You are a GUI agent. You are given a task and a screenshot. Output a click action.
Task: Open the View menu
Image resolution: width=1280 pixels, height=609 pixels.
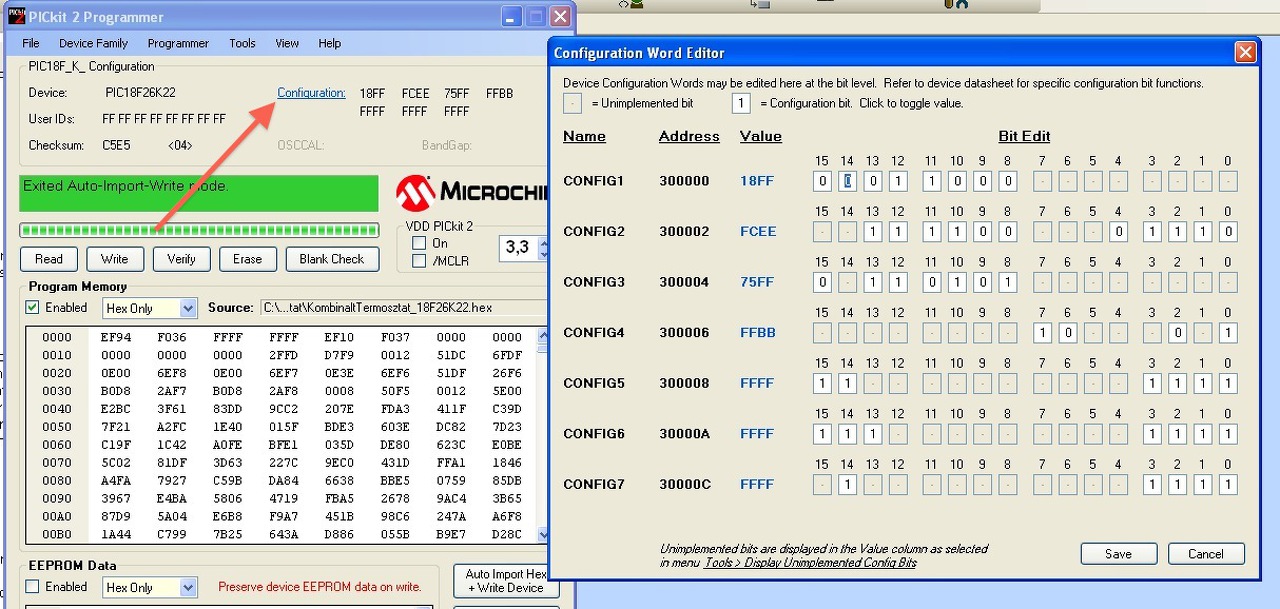pyautogui.click(x=287, y=43)
